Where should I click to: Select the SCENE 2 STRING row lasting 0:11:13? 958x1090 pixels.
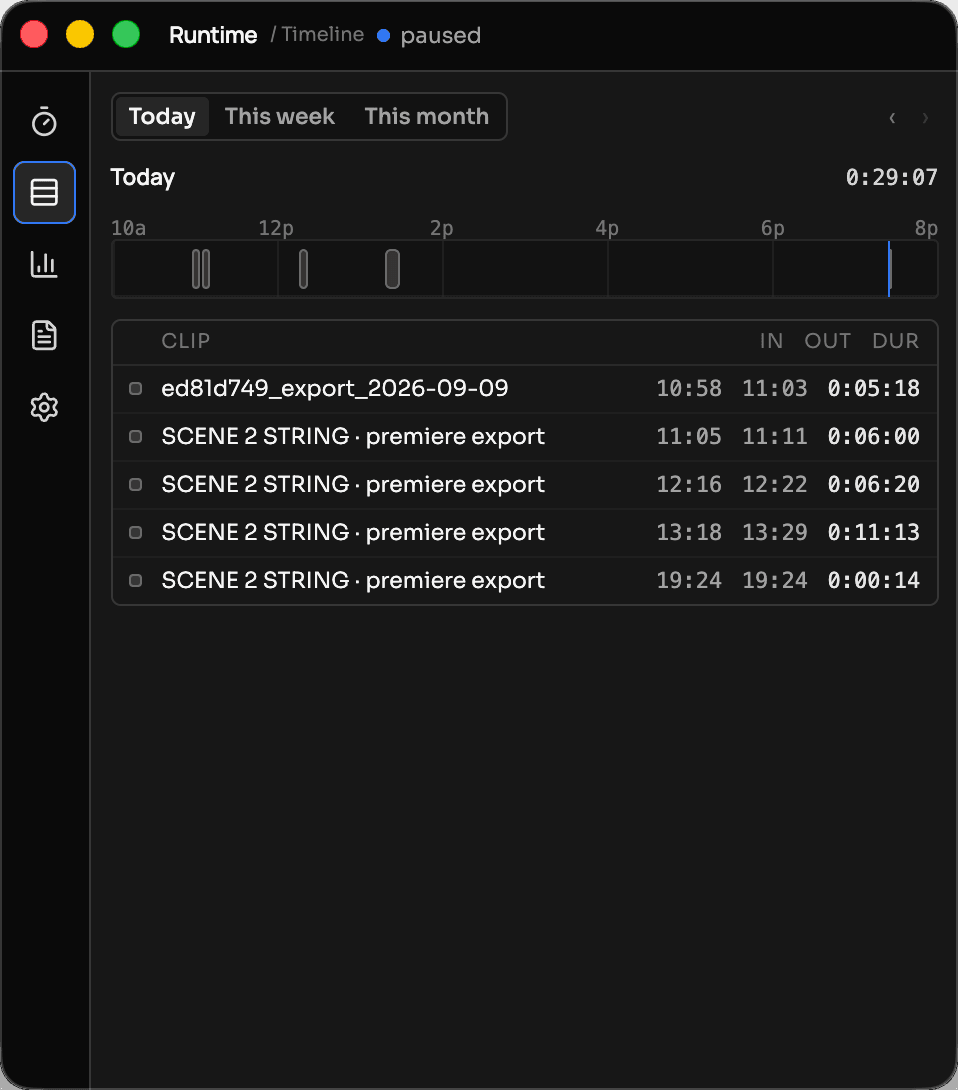click(x=525, y=532)
